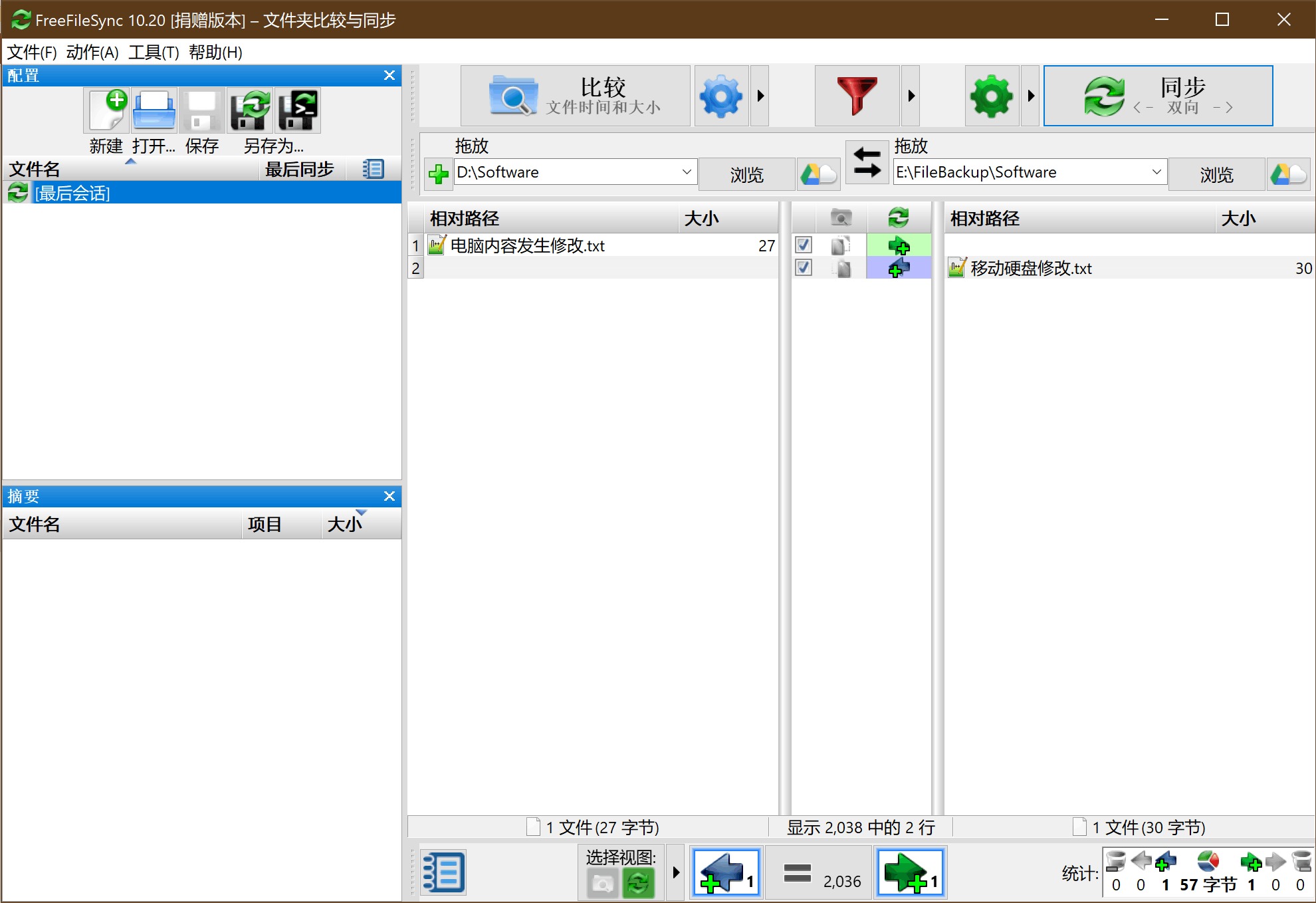The width and height of the screenshot is (1316, 903).
Task: Switch to category view camera icon
Action: pos(602,883)
